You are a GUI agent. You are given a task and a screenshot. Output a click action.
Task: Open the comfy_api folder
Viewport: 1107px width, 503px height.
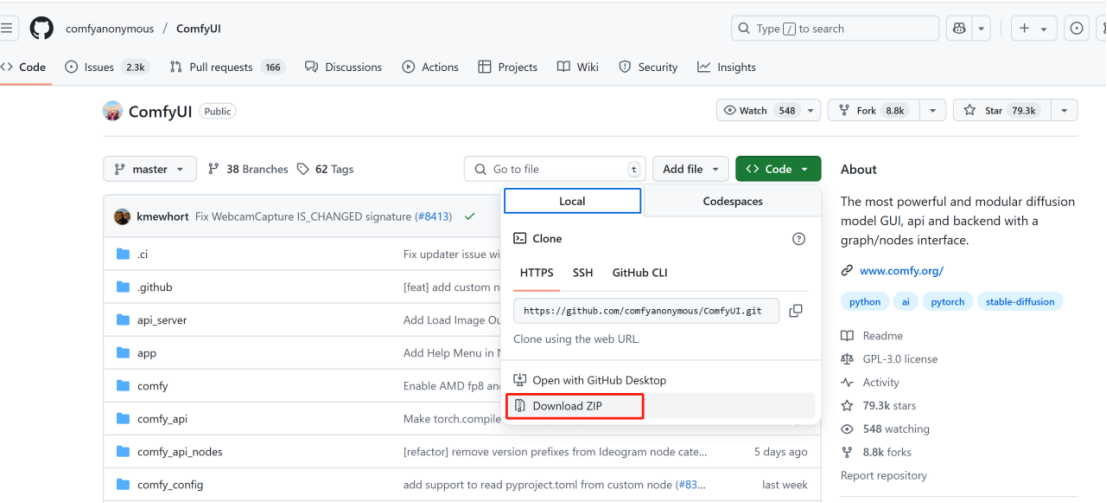(x=162, y=419)
